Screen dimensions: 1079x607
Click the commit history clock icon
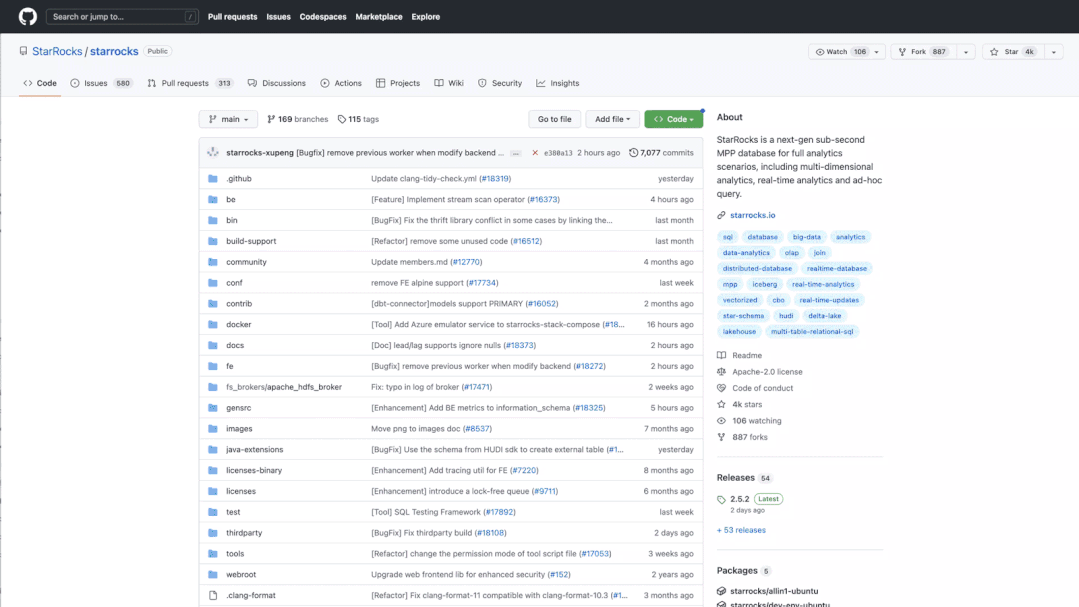coord(633,153)
